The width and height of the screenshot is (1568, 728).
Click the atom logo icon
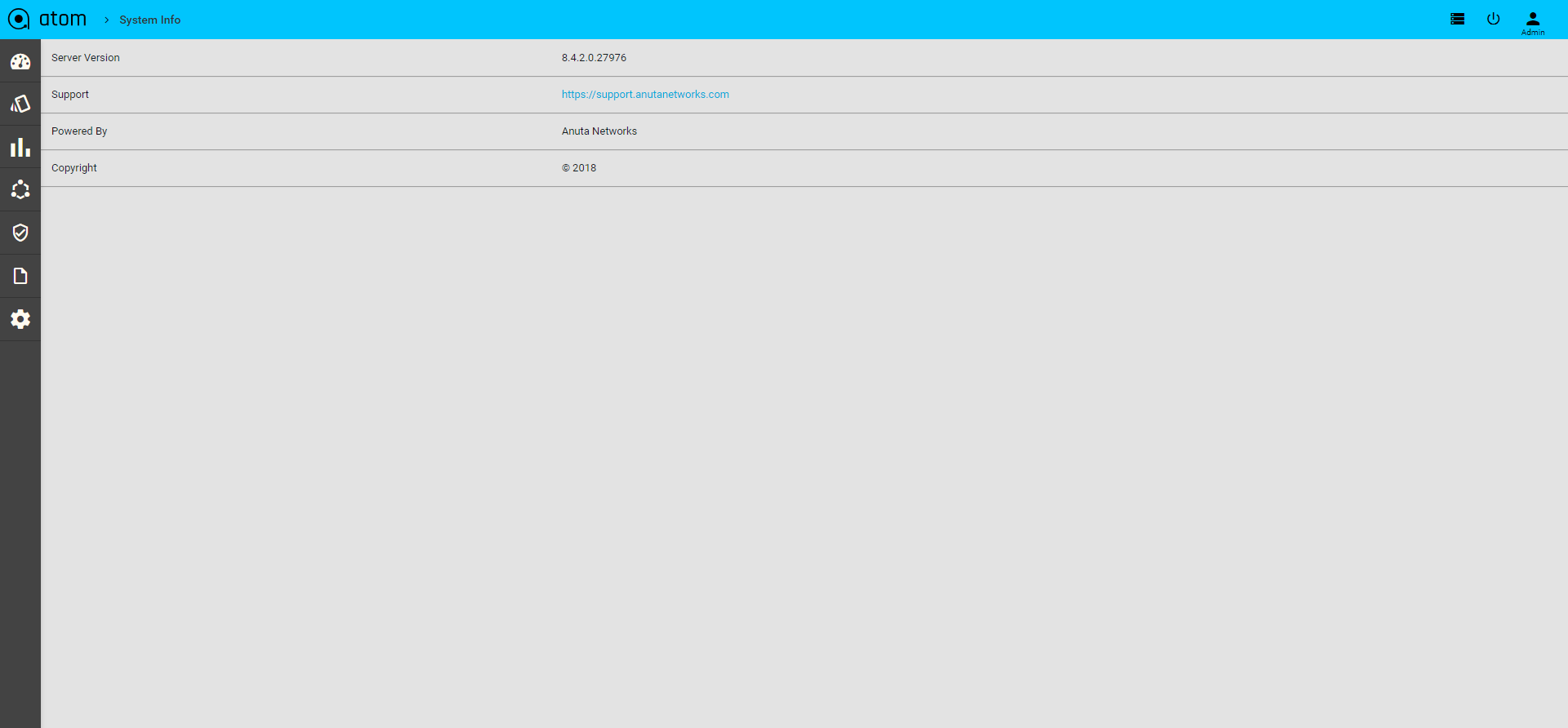click(x=18, y=19)
